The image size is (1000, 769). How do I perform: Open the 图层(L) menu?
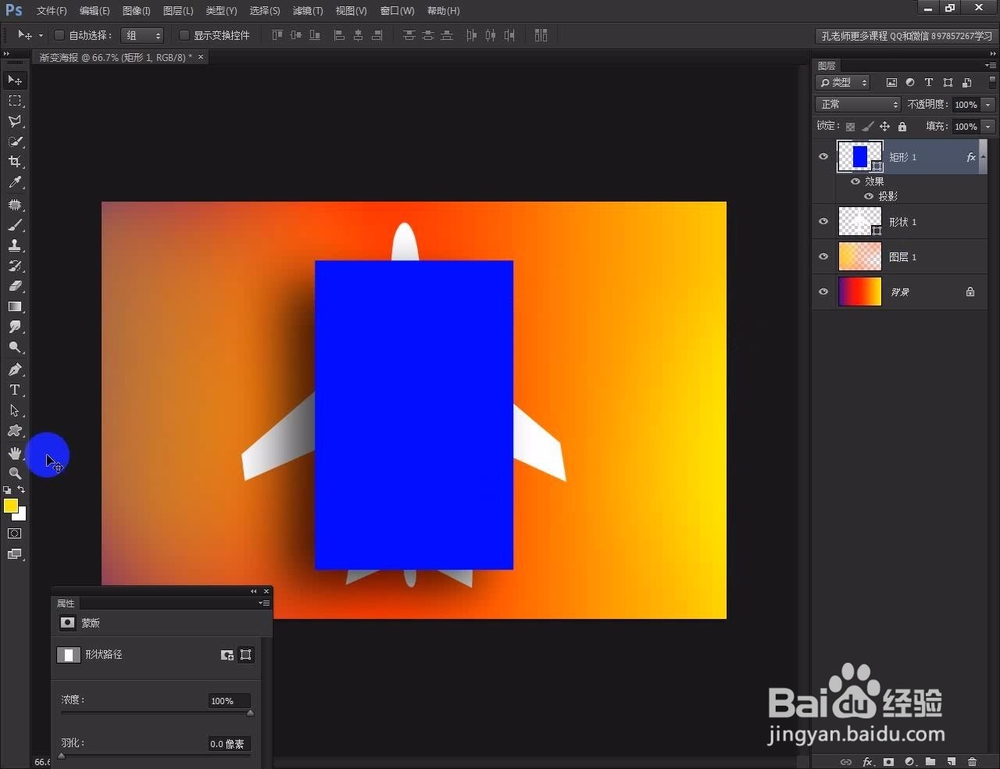coord(178,11)
